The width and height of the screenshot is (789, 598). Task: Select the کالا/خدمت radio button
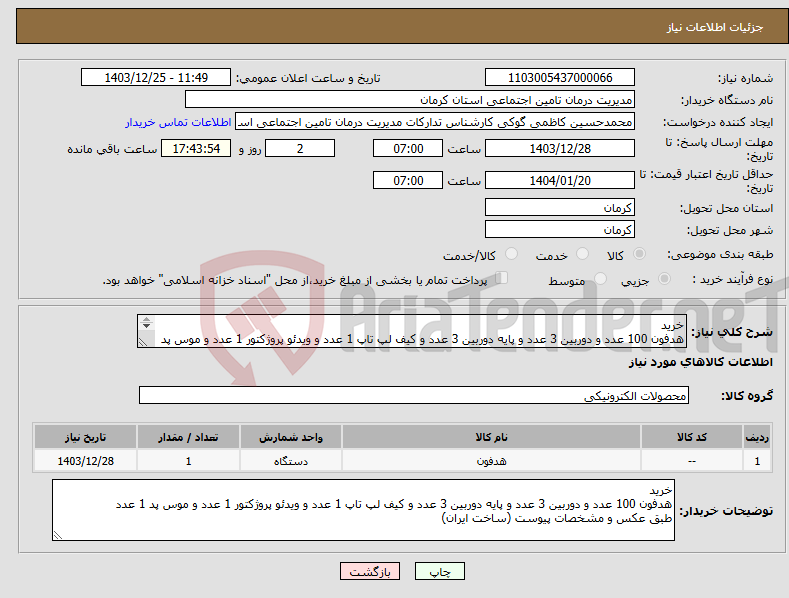click(511, 254)
